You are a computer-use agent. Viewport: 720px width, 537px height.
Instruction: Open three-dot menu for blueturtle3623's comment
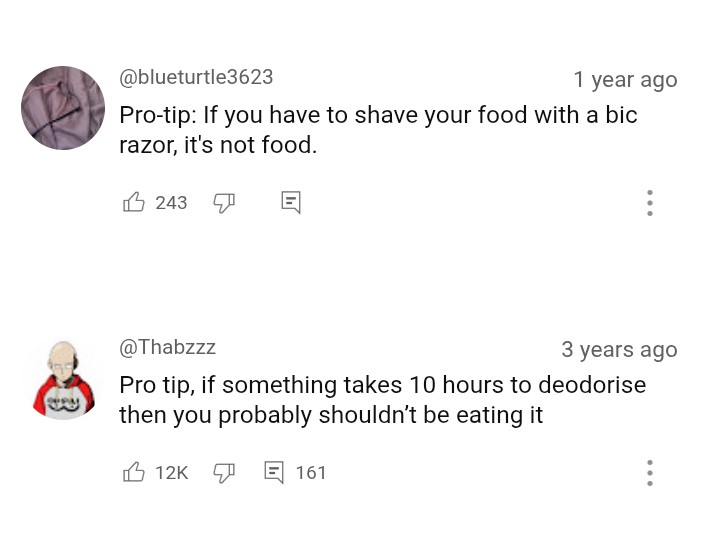(650, 203)
